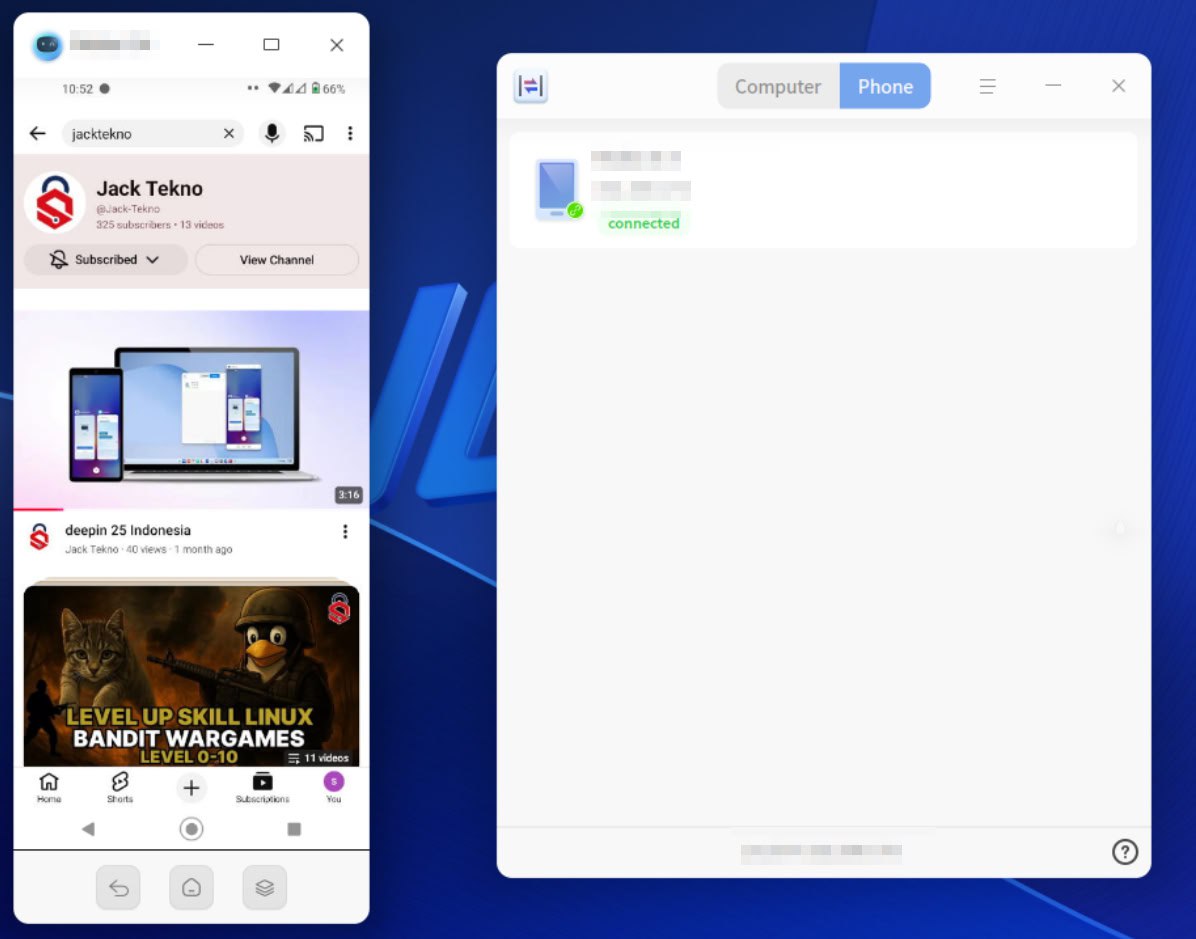This screenshot has height=939, width=1196.
Task: Open the deepin 25 Indonesia video thumbnail
Action: [191, 410]
